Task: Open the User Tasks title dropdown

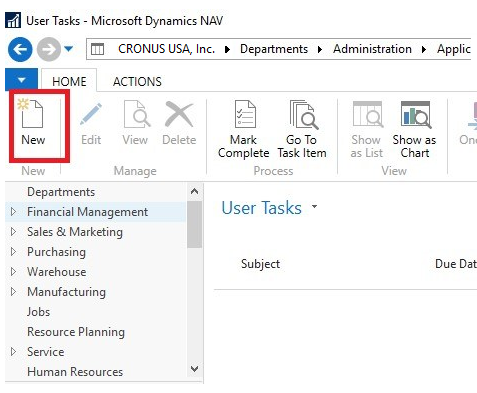Action: pos(314,206)
